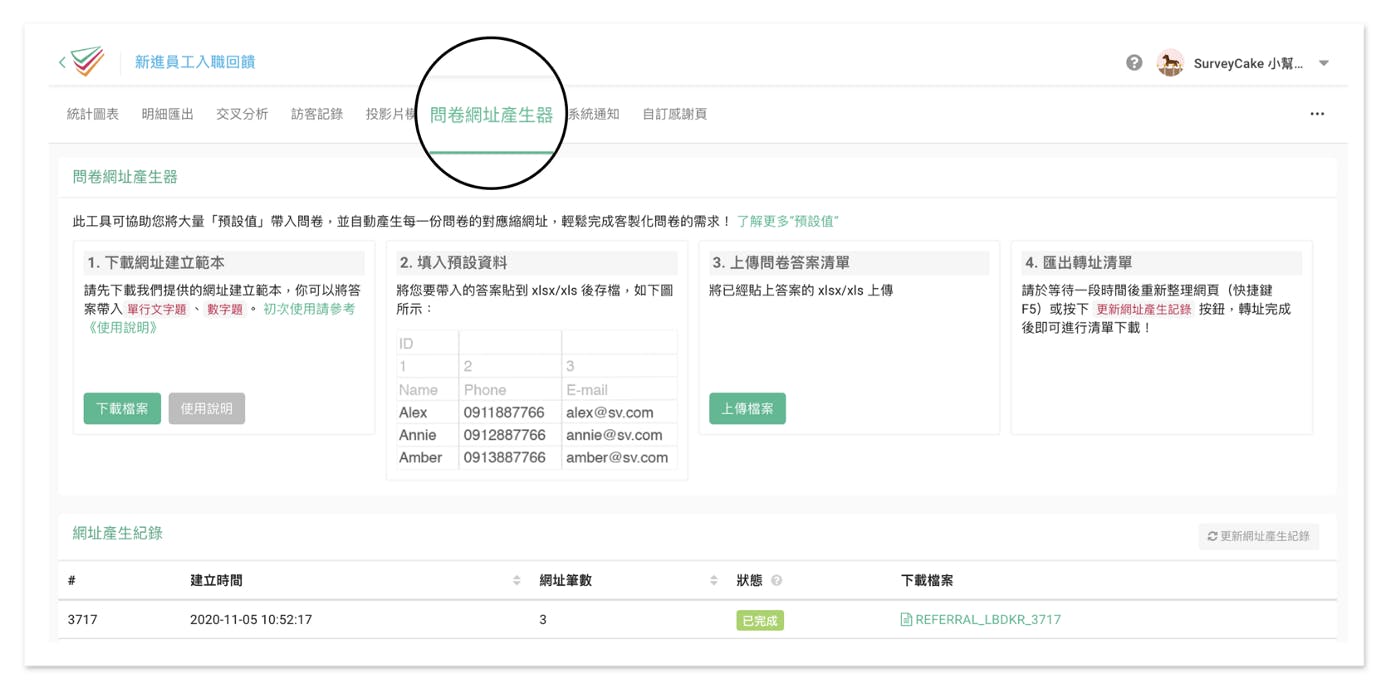Open the help question mark icon
1400x692 pixels.
click(1134, 63)
